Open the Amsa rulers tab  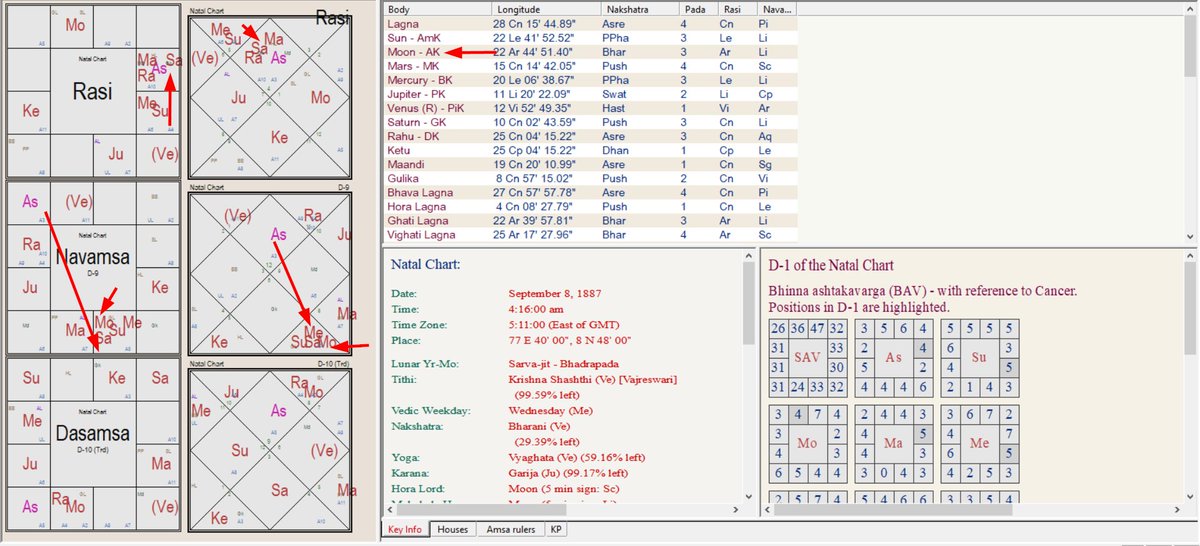click(511, 529)
